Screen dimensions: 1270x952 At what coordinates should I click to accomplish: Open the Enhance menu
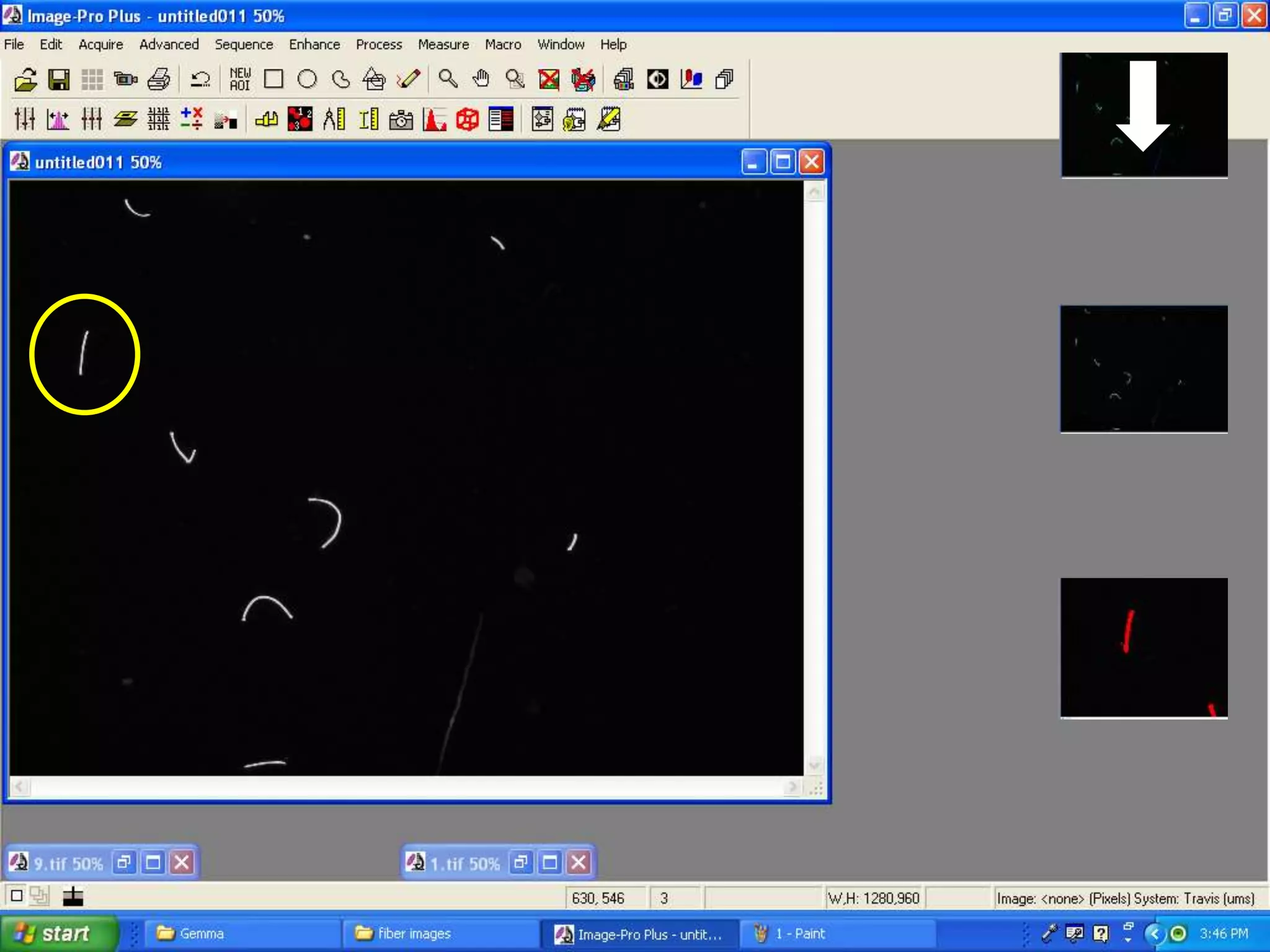pyautogui.click(x=314, y=45)
